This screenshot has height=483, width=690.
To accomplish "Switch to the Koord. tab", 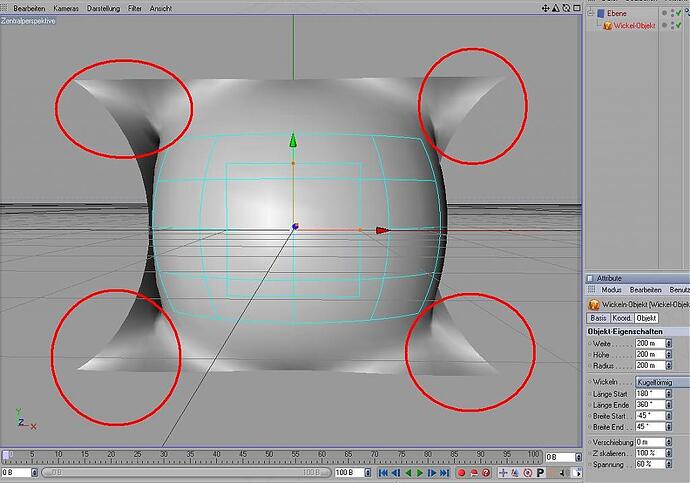I will [622, 318].
